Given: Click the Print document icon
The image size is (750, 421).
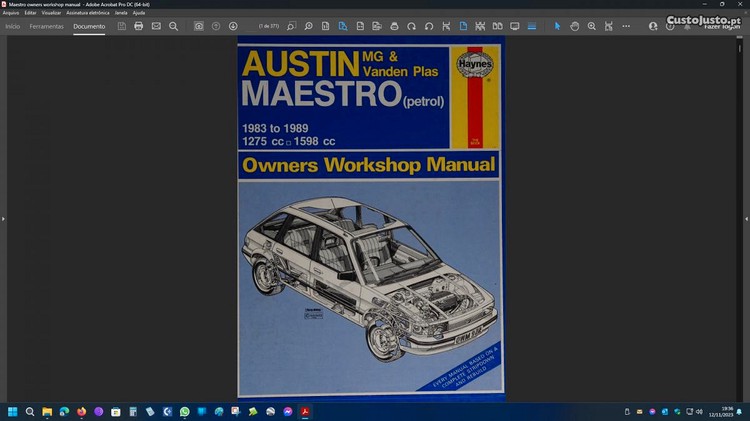Looking at the screenshot, I should click(x=139, y=26).
